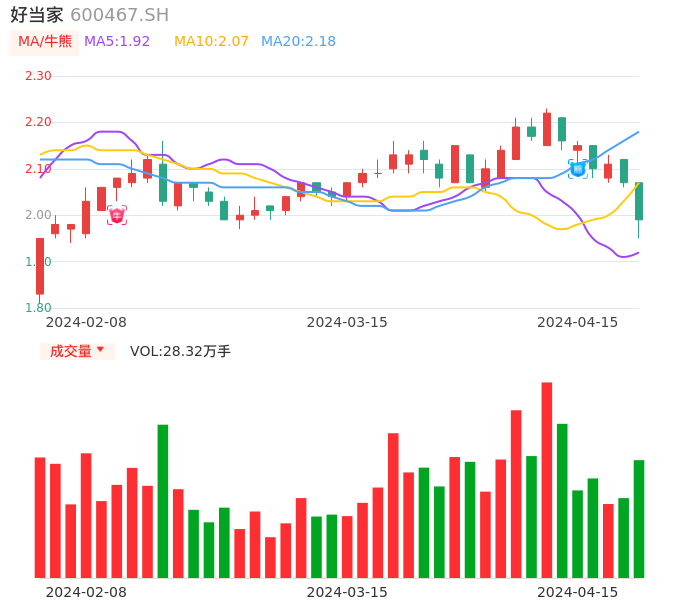Image resolution: width=686 pixels, height=606 pixels.
Task: Click the stock name 好当家
Action: (x=37, y=15)
